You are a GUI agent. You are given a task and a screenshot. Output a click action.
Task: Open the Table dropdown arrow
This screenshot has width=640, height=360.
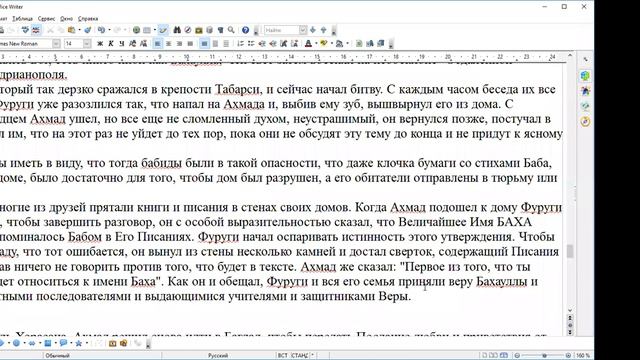[x=155, y=30]
